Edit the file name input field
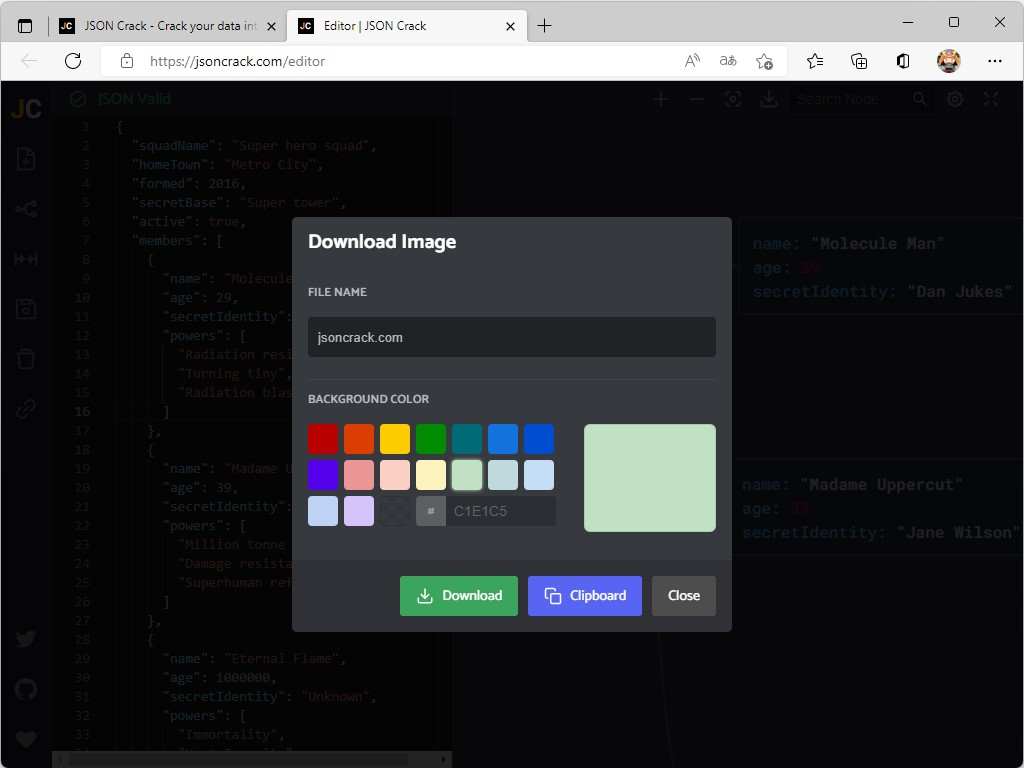Viewport: 1024px width, 768px height. click(511, 337)
